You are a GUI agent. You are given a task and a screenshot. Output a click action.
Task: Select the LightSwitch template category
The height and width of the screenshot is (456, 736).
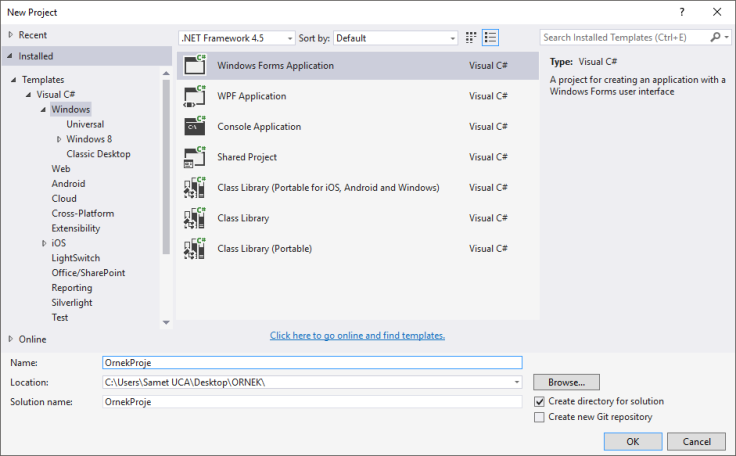pyautogui.click(x=76, y=258)
